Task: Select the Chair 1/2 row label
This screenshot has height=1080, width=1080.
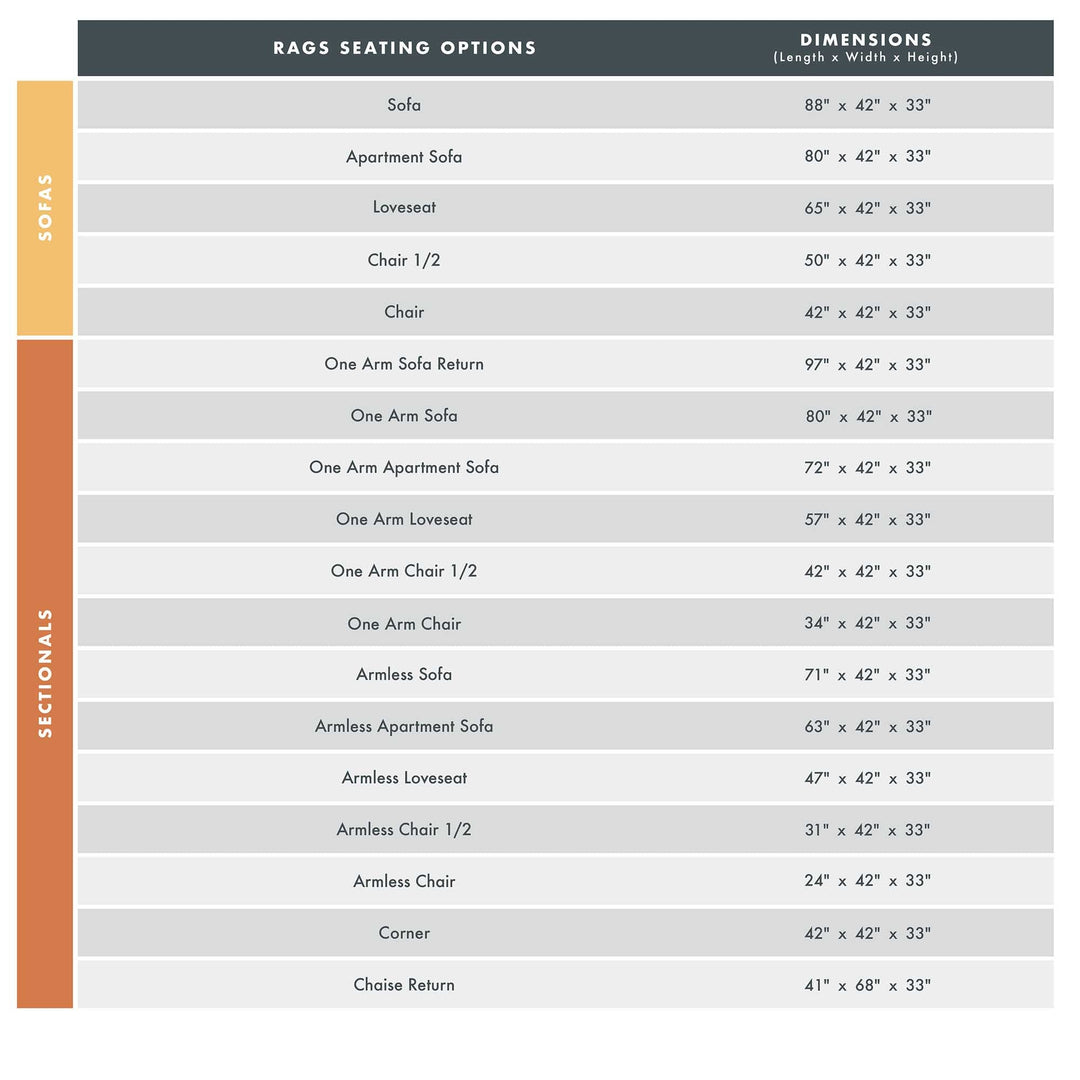Action: coord(404,260)
